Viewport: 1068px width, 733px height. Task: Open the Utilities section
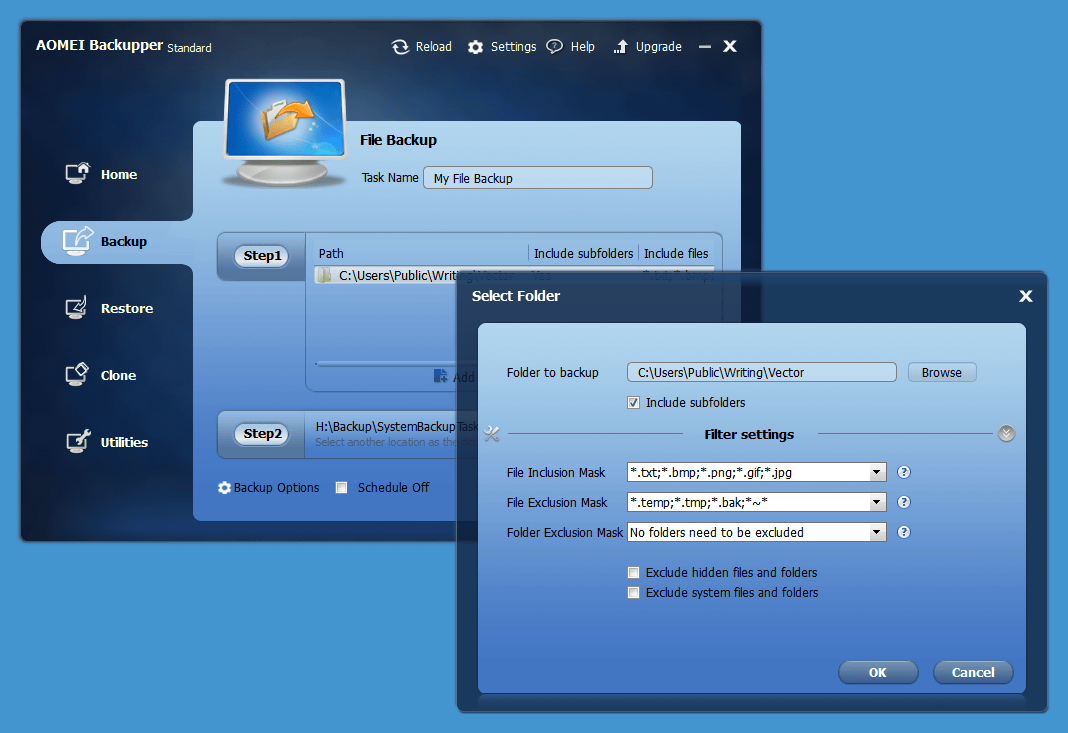point(125,442)
